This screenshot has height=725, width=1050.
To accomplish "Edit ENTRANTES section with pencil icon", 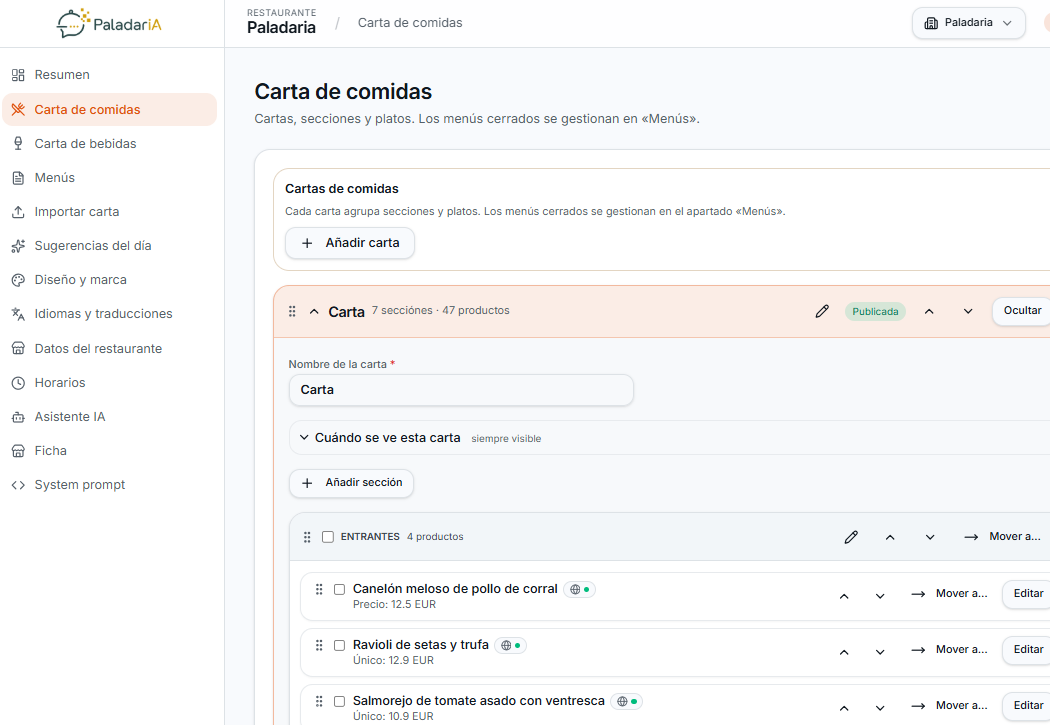I will 851,537.
